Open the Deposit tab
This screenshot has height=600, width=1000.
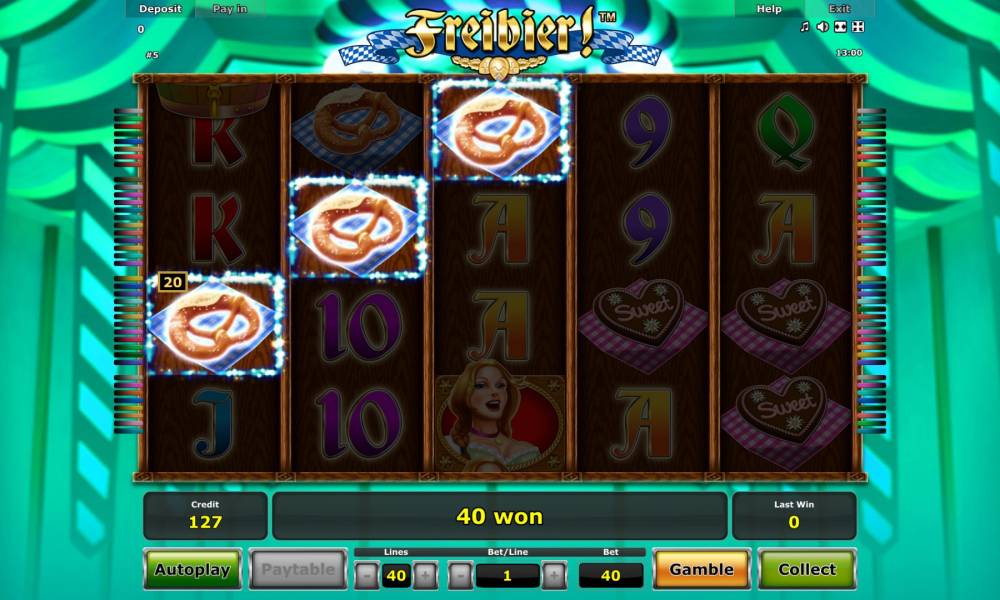[160, 9]
